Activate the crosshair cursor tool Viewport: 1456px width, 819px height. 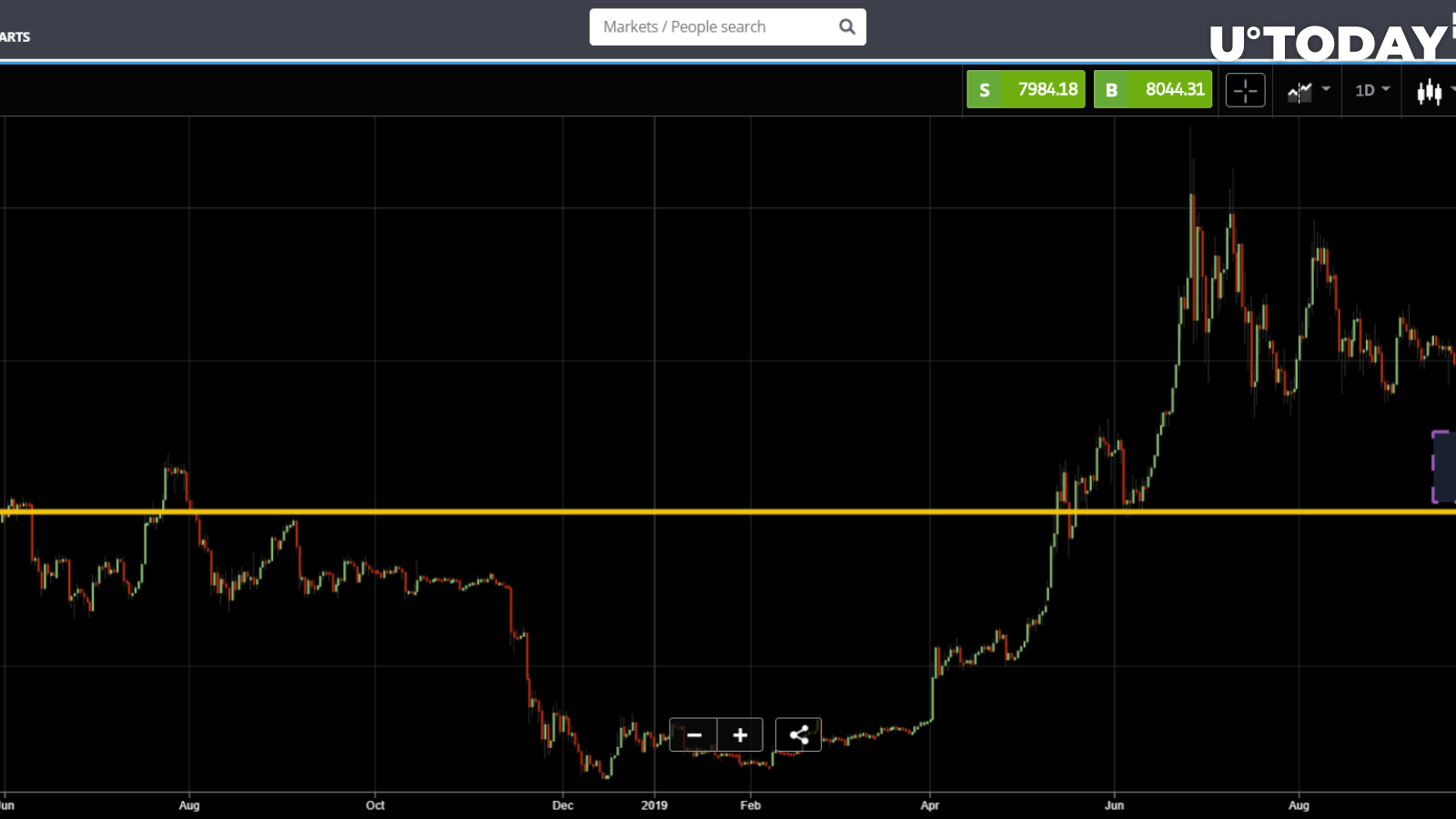coord(1246,90)
